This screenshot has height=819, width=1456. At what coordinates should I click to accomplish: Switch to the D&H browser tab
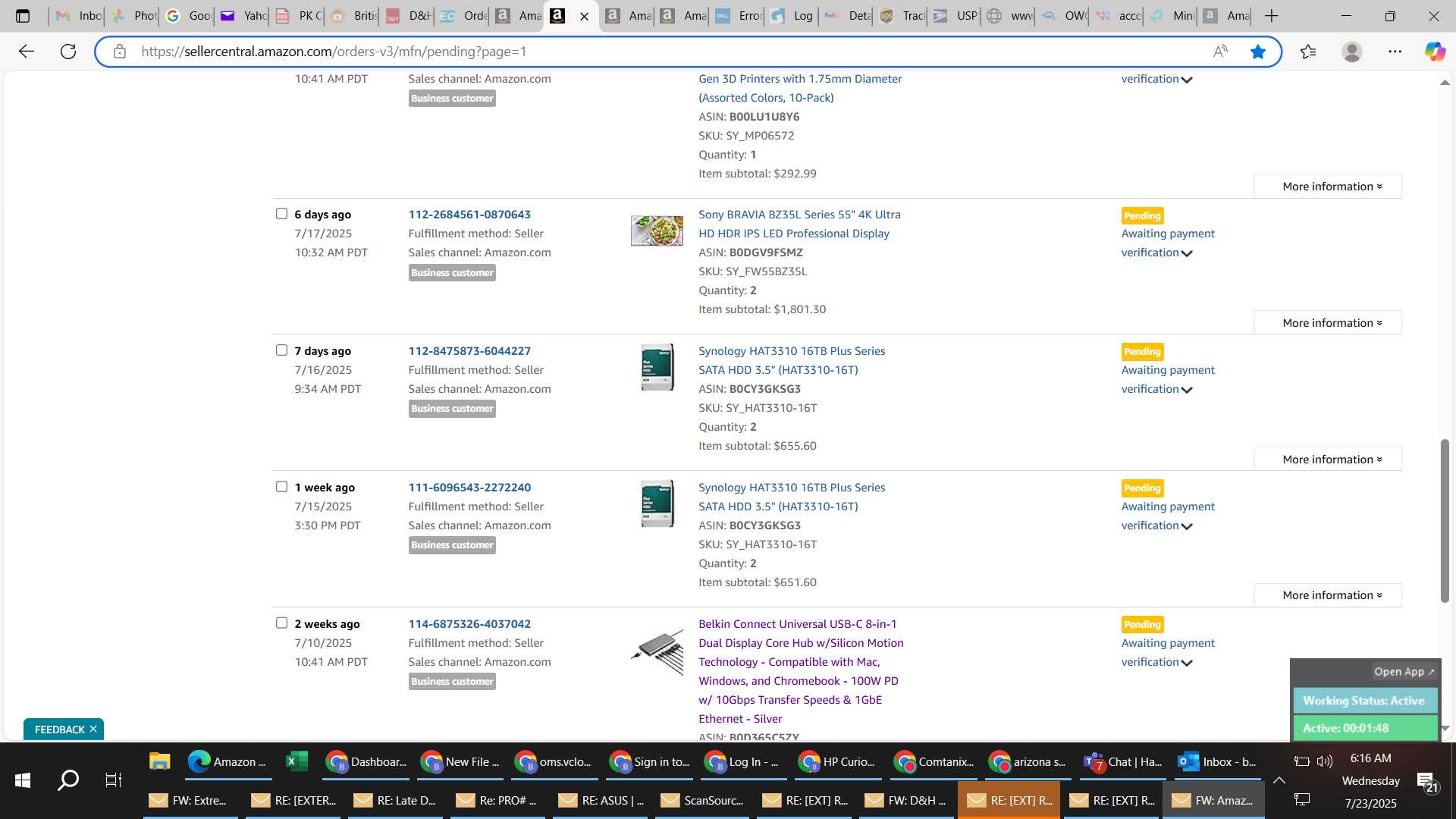pos(408,16)
